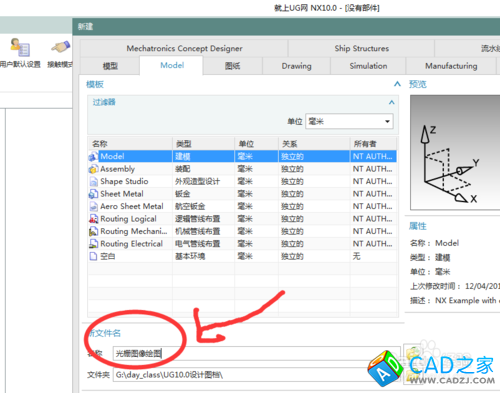Click the Routing Mechanical icon
This screenshot has height=393, width=500.
pos(93,231)
